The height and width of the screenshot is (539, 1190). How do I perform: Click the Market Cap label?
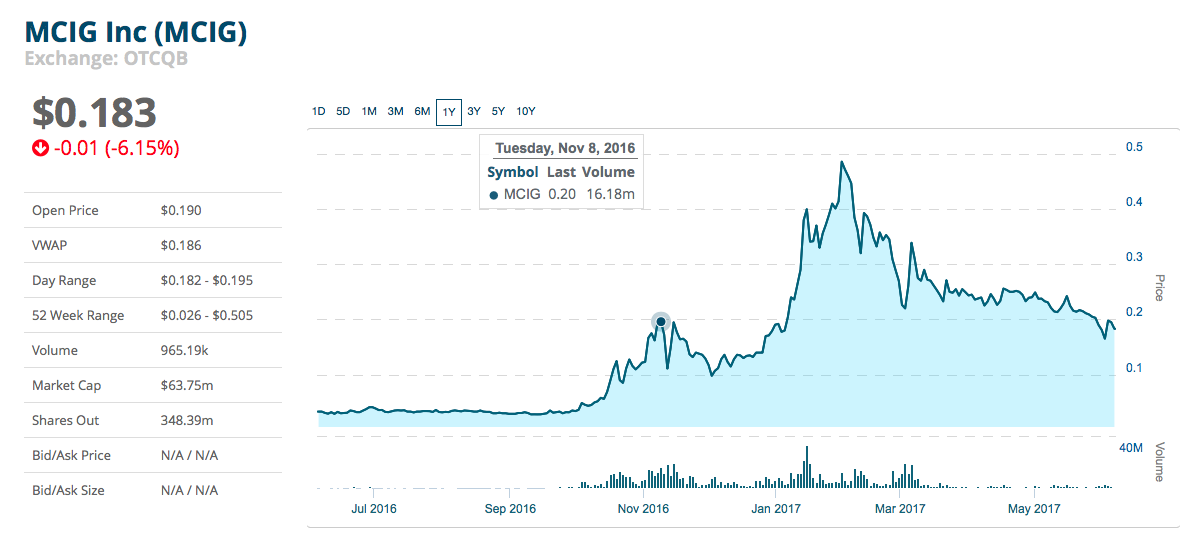[x=65, y=386]
